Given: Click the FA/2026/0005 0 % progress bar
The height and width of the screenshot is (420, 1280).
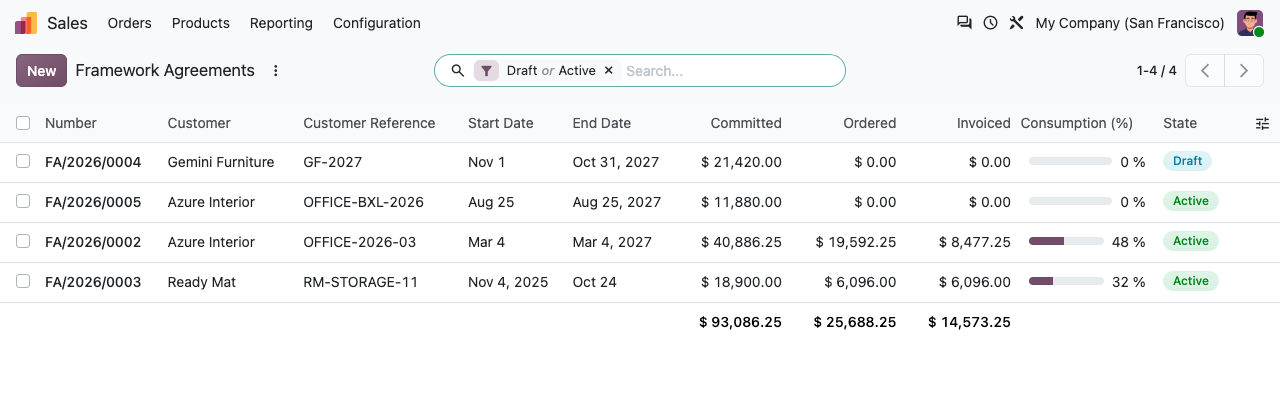Looking at the screenshot, I should coord(1070,201).
